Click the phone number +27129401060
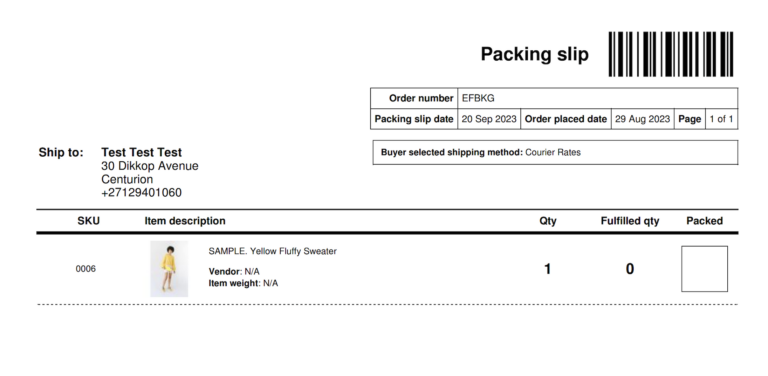Image resolution: width=768 pixels, height=376 pixels. click(142, 193)
